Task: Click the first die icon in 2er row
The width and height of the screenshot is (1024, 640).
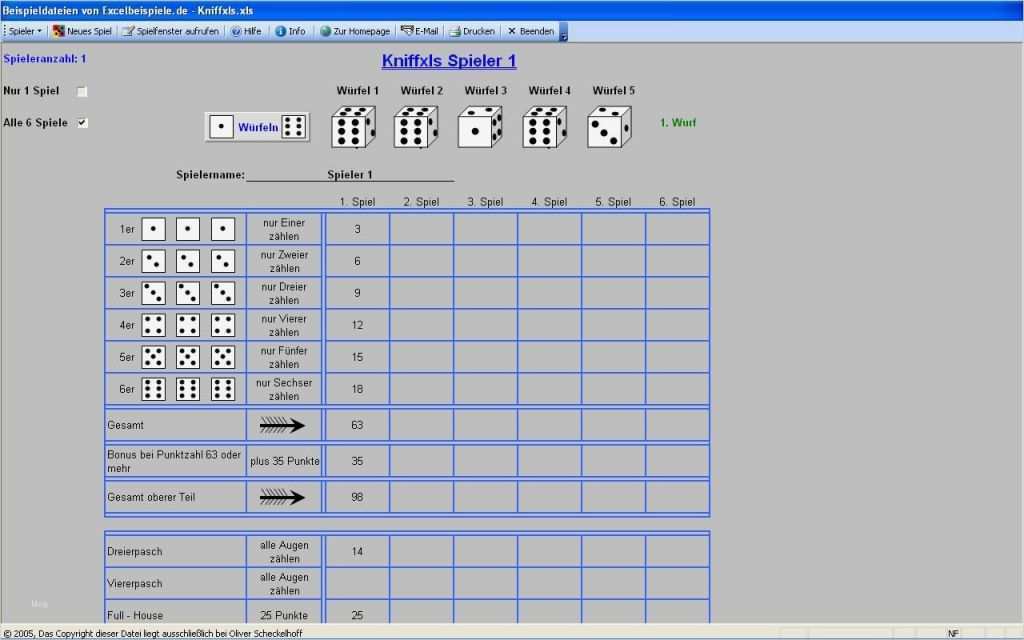Action: 153,261
